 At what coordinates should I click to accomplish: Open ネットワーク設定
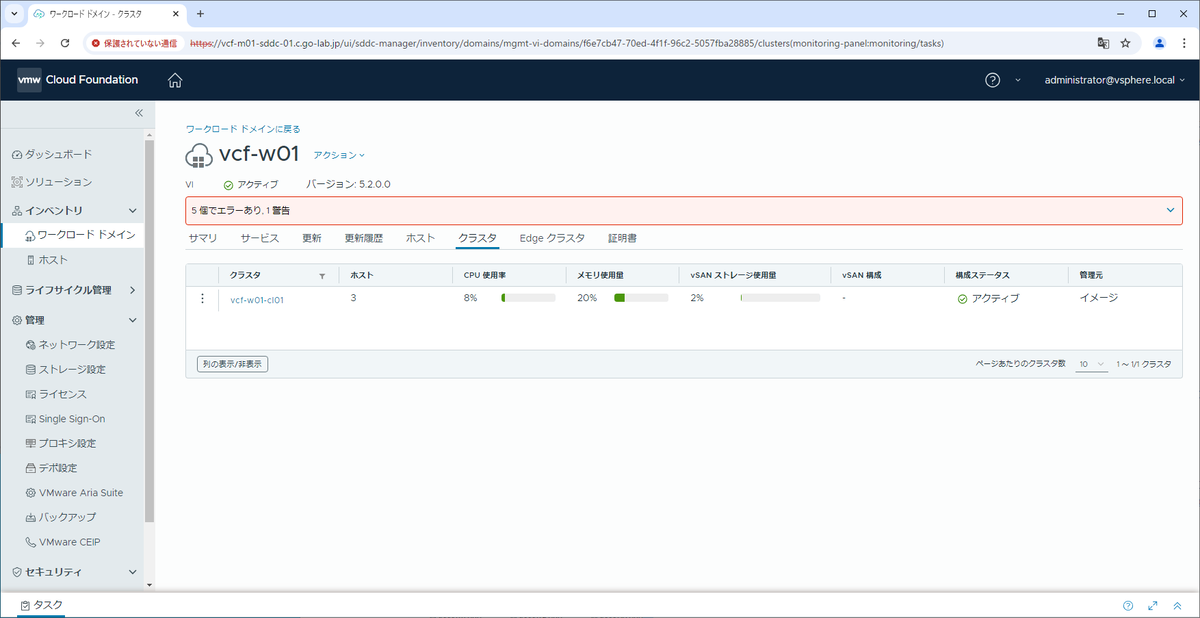70,345
